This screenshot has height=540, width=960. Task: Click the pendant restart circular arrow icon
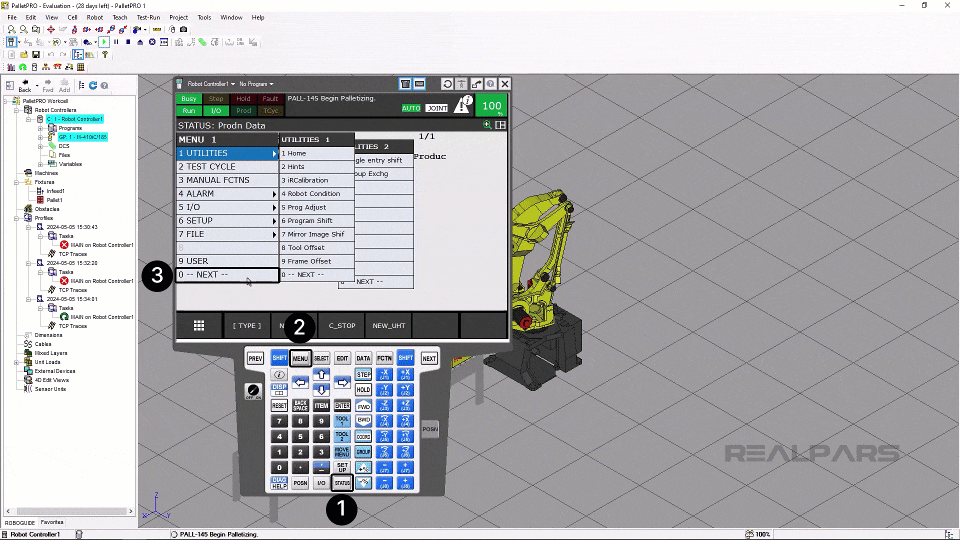(x=448, y=84)
